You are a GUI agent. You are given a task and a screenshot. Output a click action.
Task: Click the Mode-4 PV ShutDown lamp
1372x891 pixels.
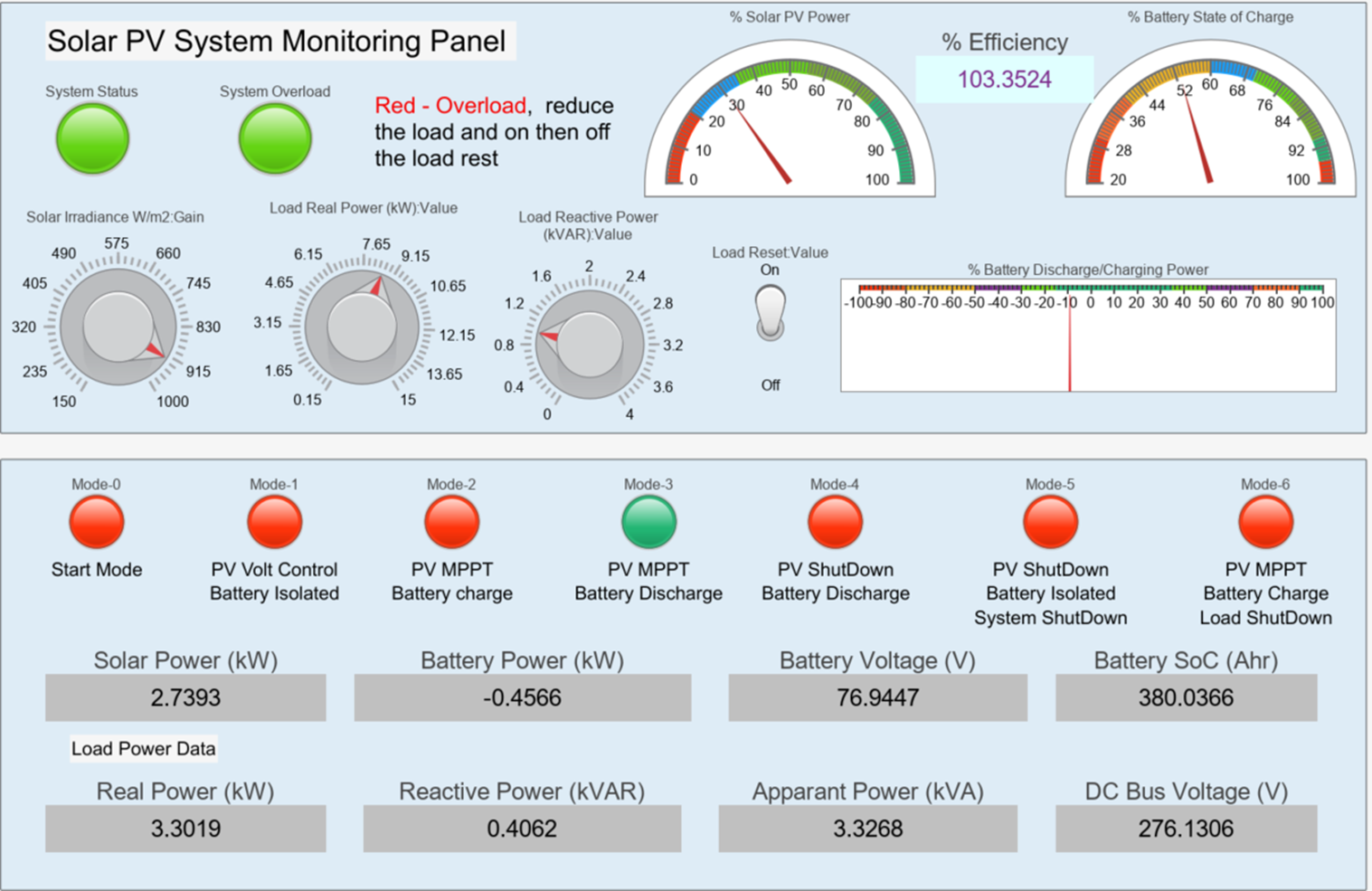pos(835,522)
